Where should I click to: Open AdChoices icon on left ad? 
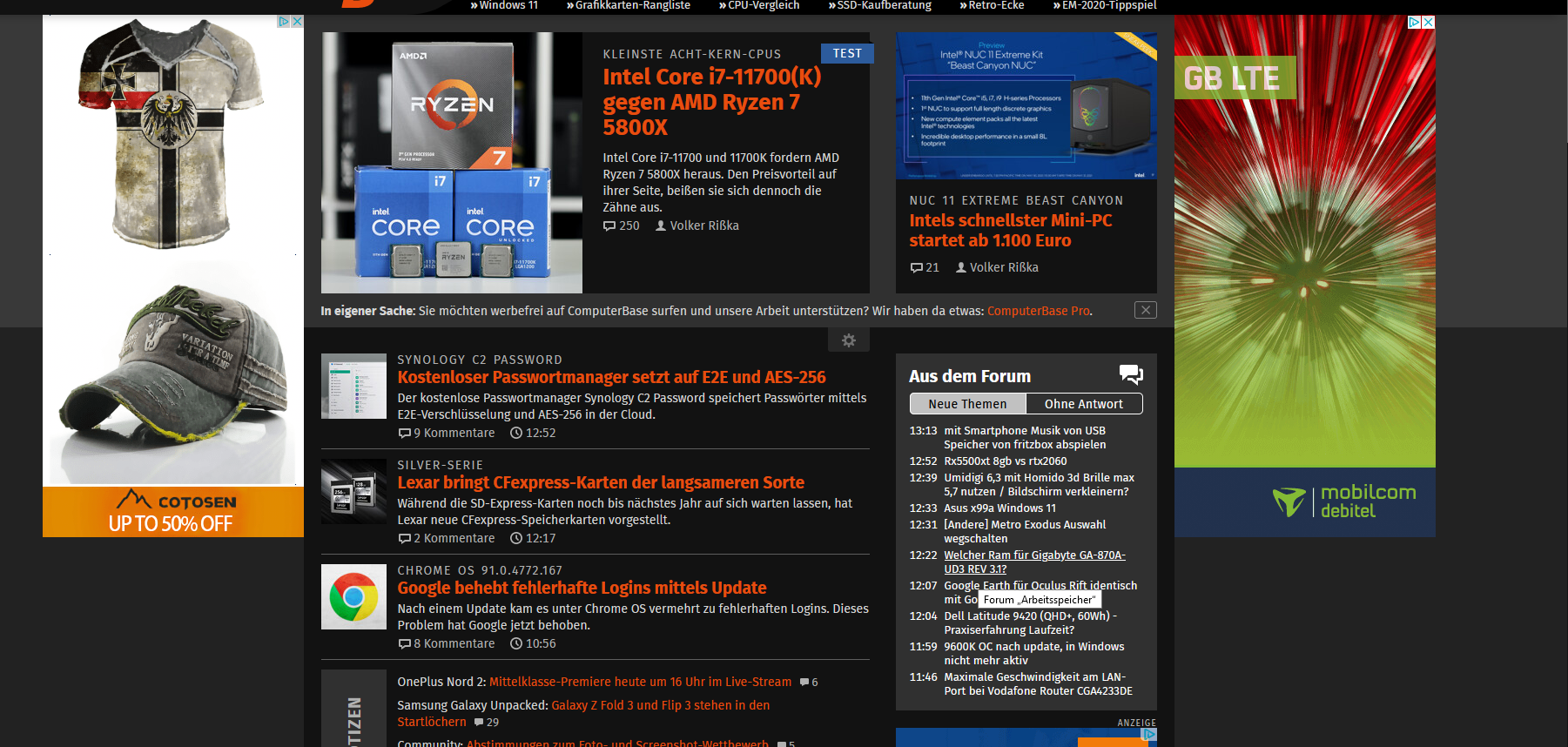coord(284,21)
